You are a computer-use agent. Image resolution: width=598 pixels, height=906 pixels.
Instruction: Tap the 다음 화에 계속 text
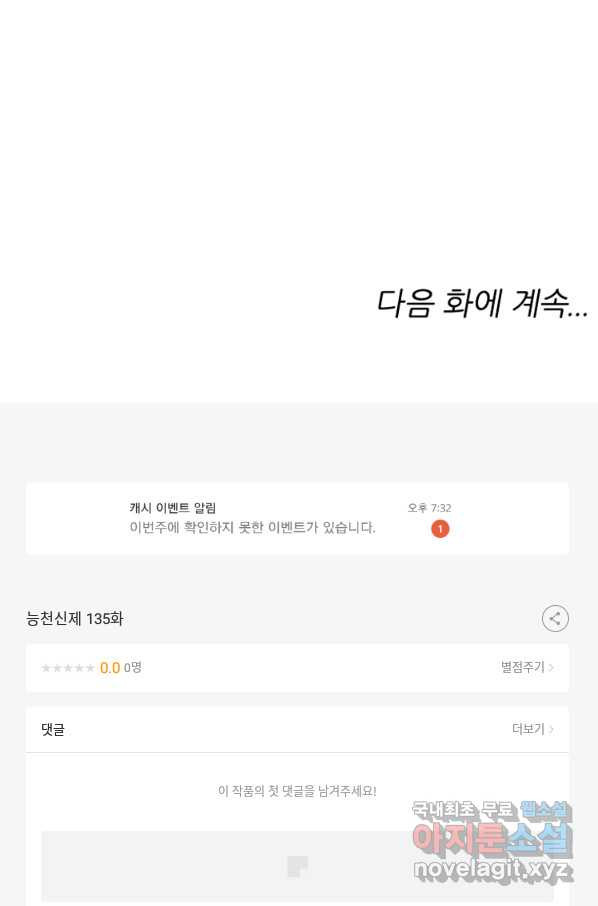pos(482,303)
